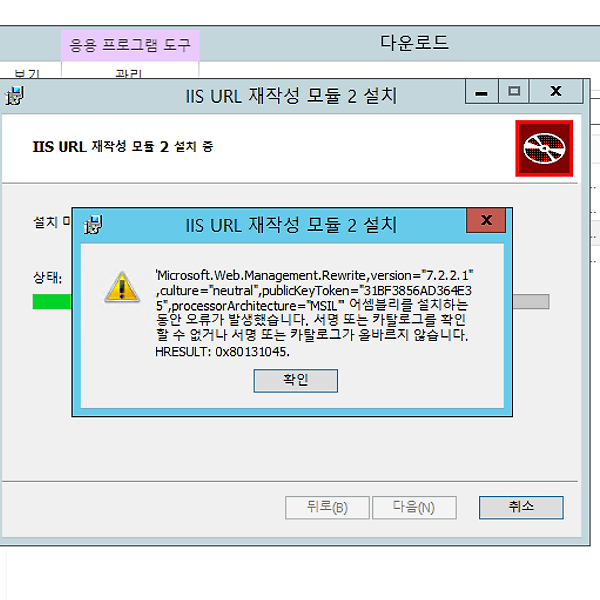Select the 관리 ribbon tab
The width and height of the screenshot is (600, 600).
pos(129,73)
